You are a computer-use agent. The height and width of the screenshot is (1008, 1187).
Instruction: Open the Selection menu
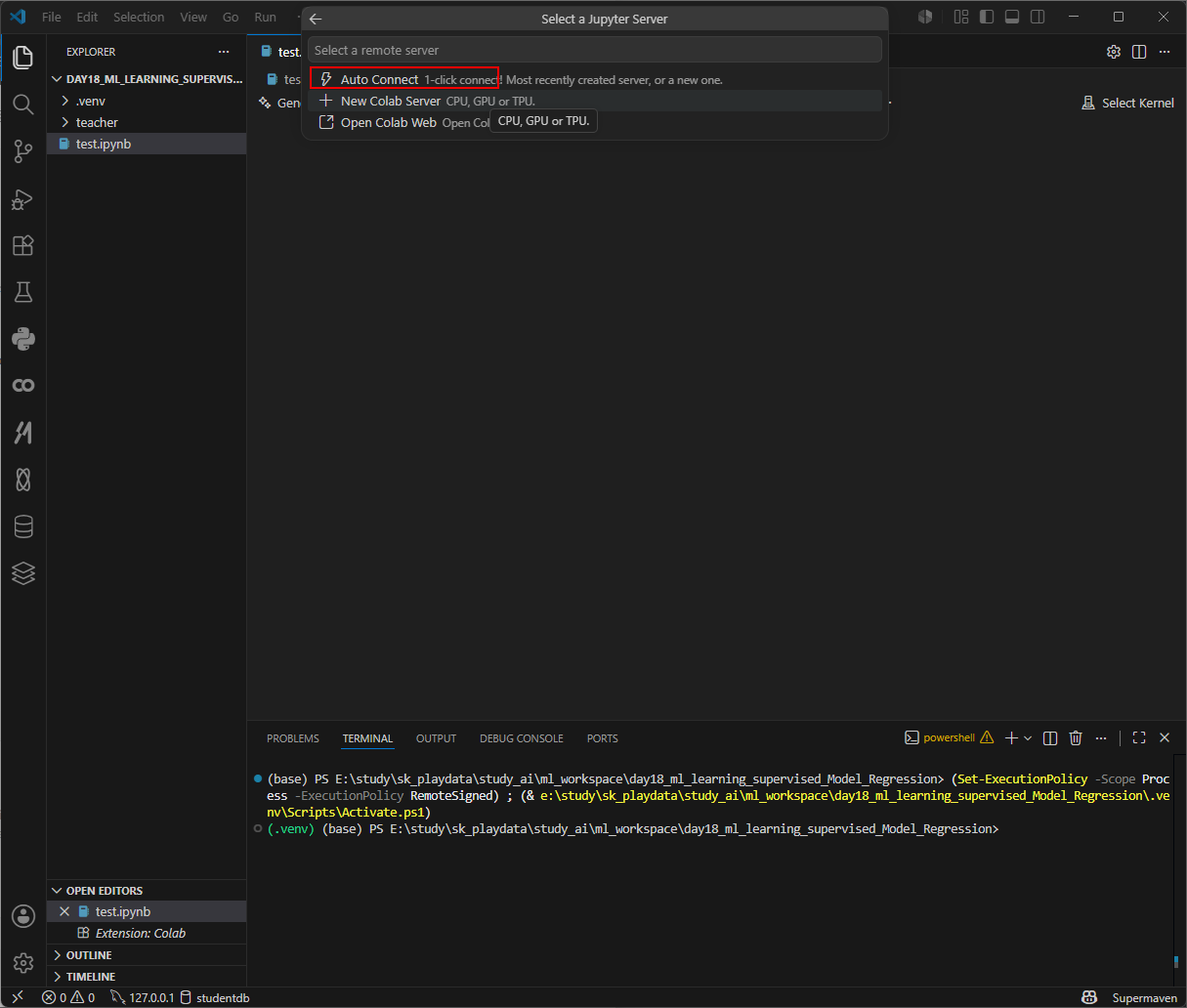(x=139, y=17)
